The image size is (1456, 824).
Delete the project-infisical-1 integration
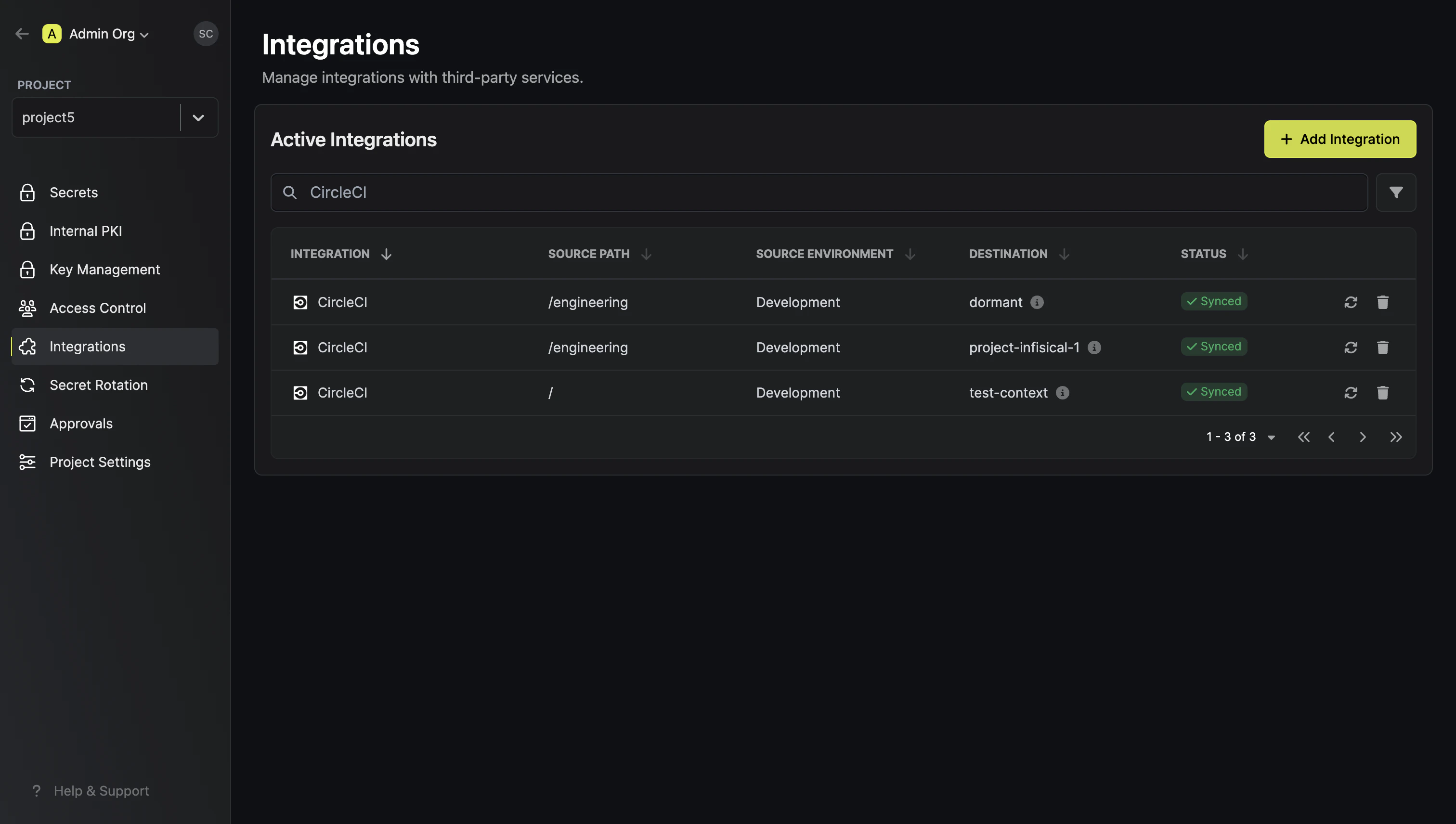click(1382, 348)
